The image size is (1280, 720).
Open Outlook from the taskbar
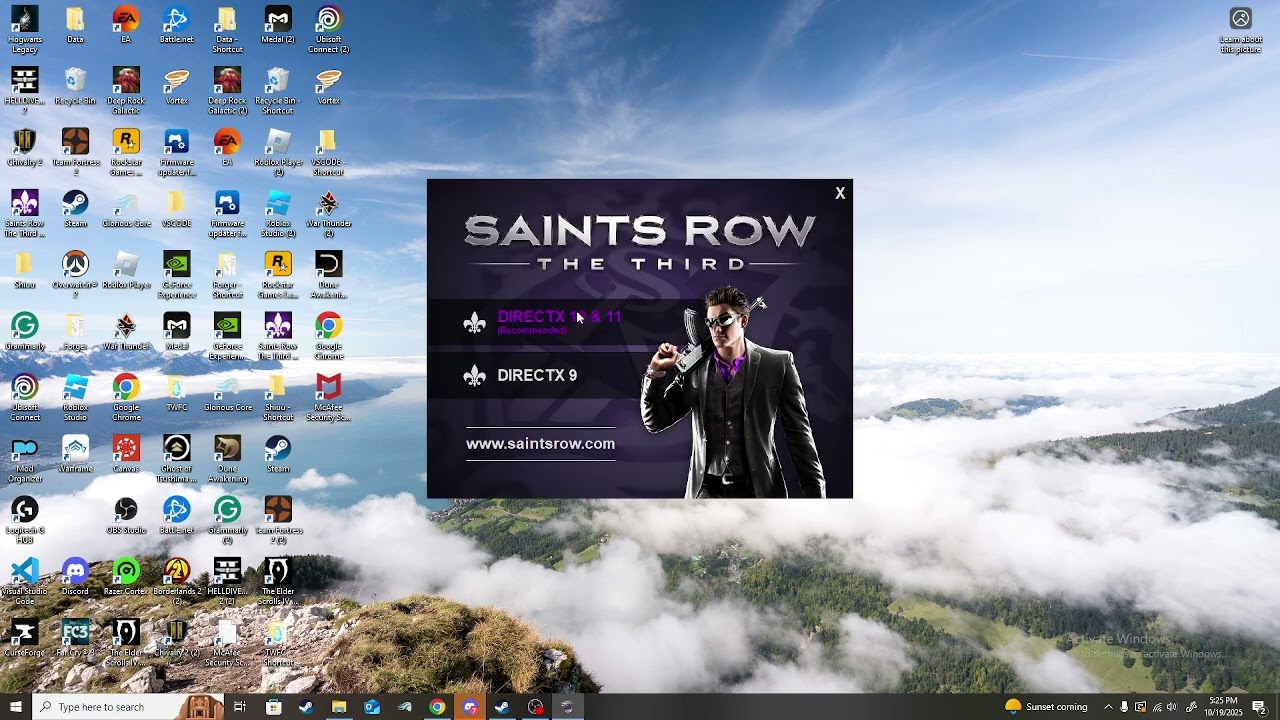[372, 707]
